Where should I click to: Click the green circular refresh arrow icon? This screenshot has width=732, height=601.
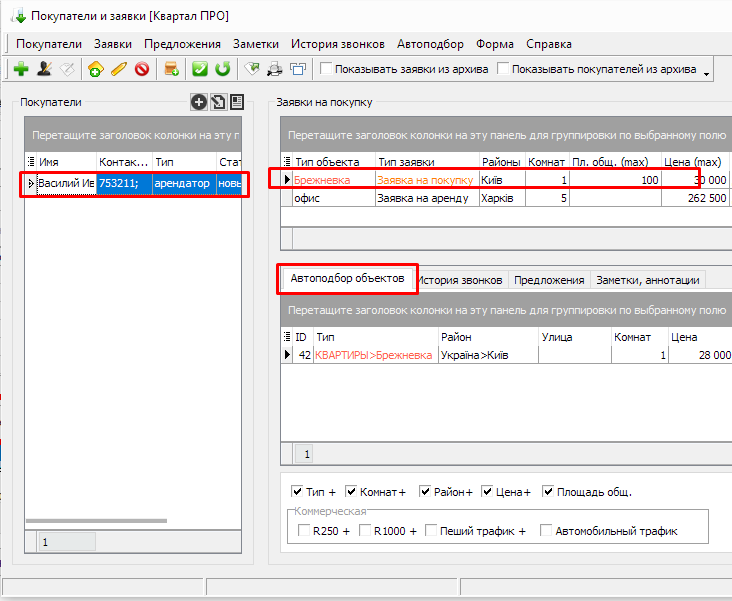click(223, 69)
